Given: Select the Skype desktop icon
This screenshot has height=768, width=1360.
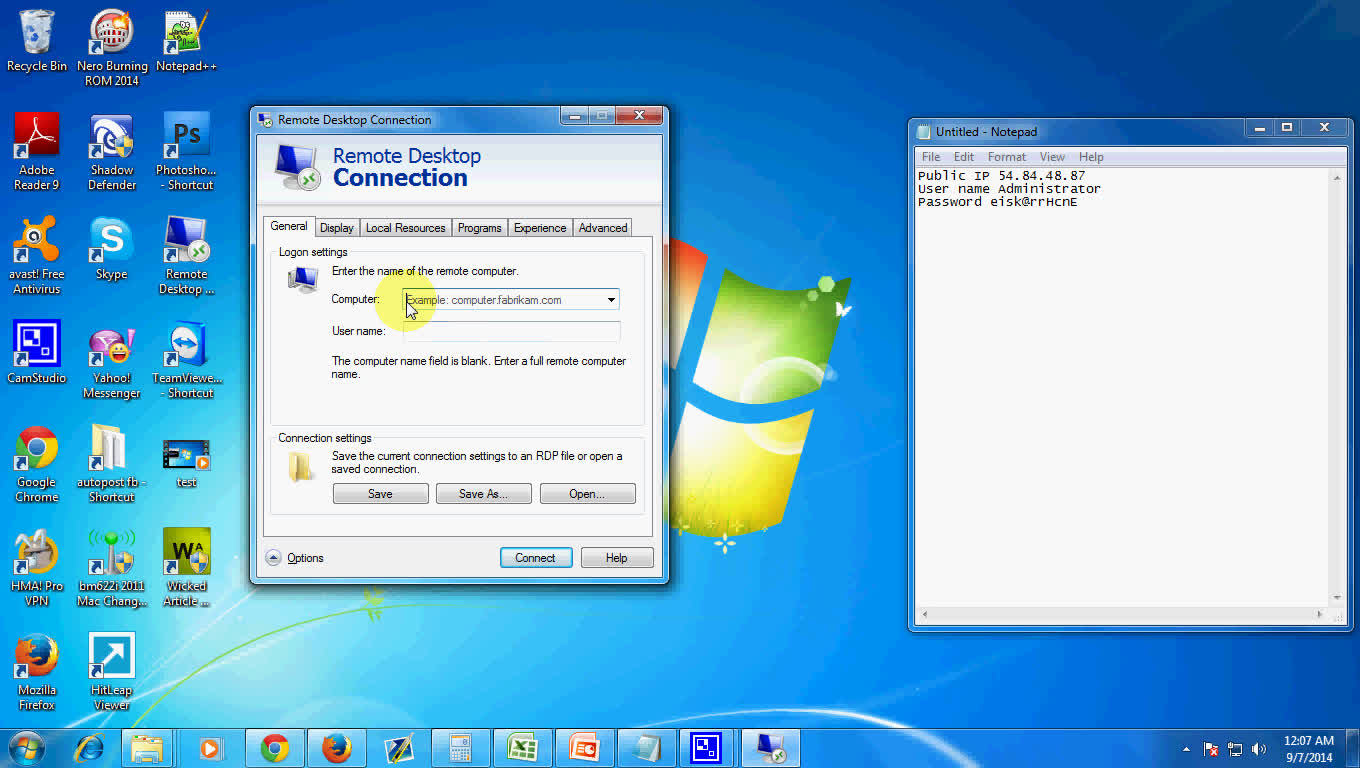Looking at the screenshot, I should tap(112, 248).
